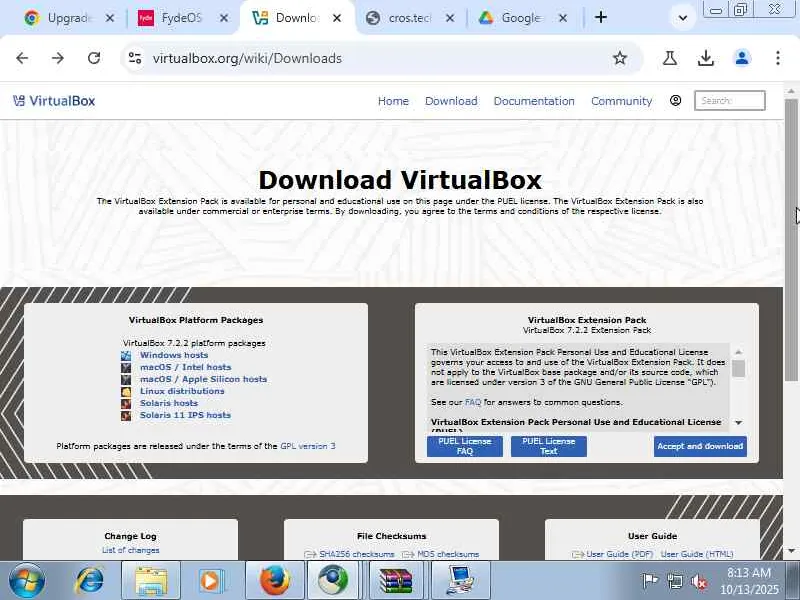Open the FAQ link in license text
The image size is (800, 600).
click(473, 402)
